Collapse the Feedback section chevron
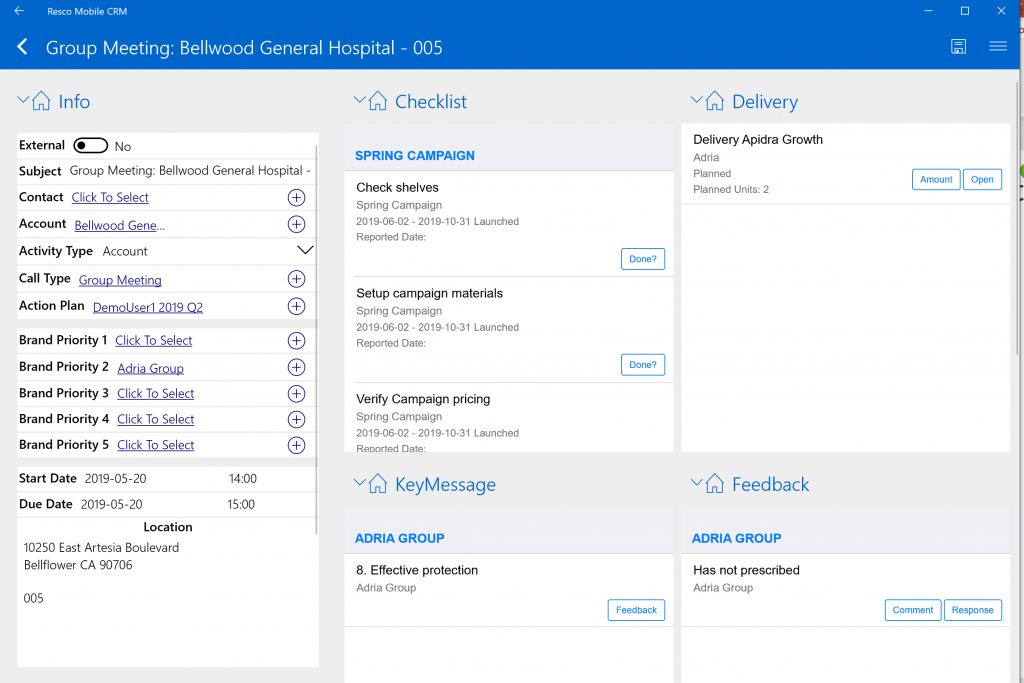This screenshot has width=1024, height=683. [x=696, y=483]
